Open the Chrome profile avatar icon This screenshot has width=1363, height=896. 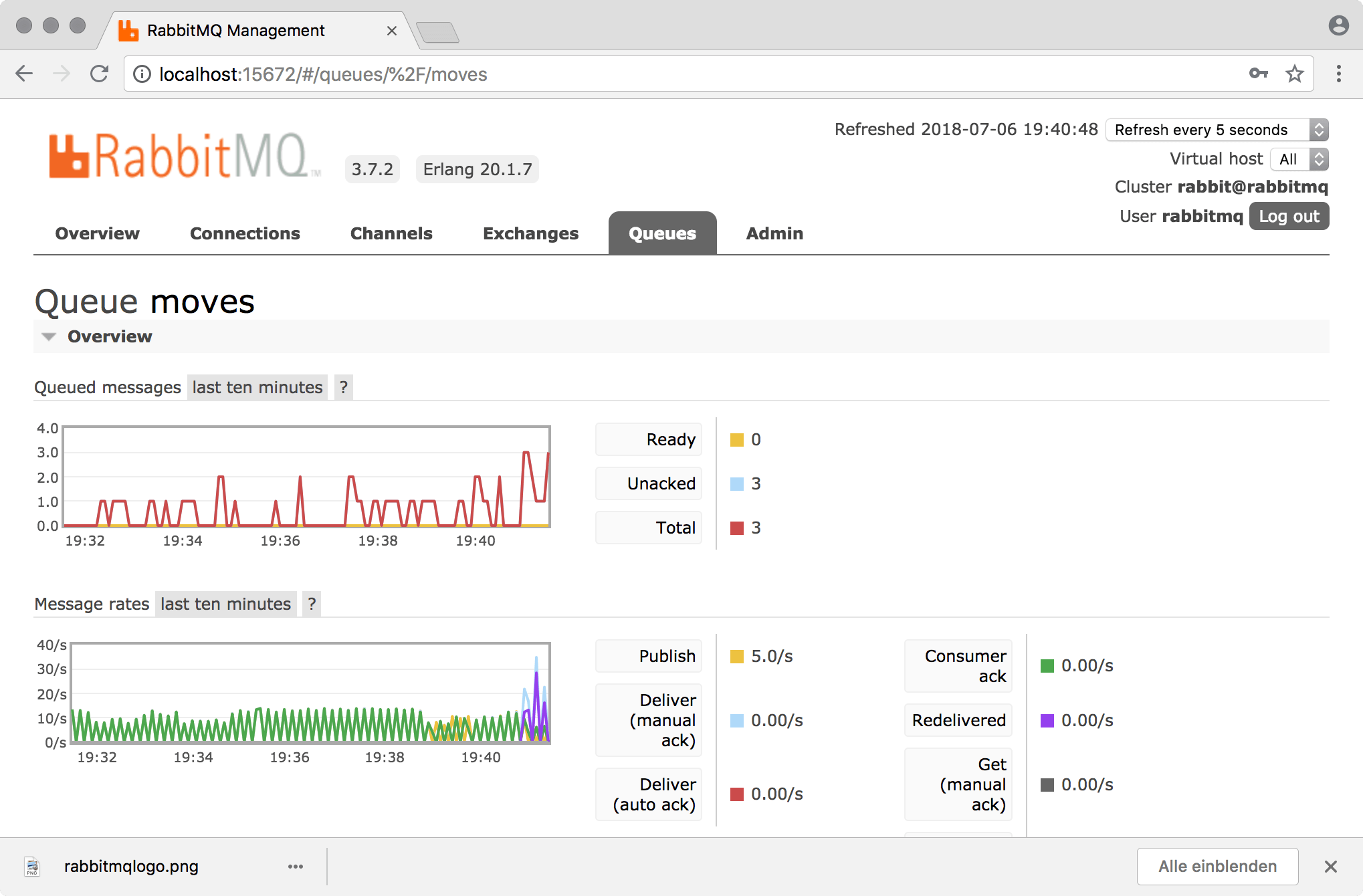click(x=1338, y=25)
